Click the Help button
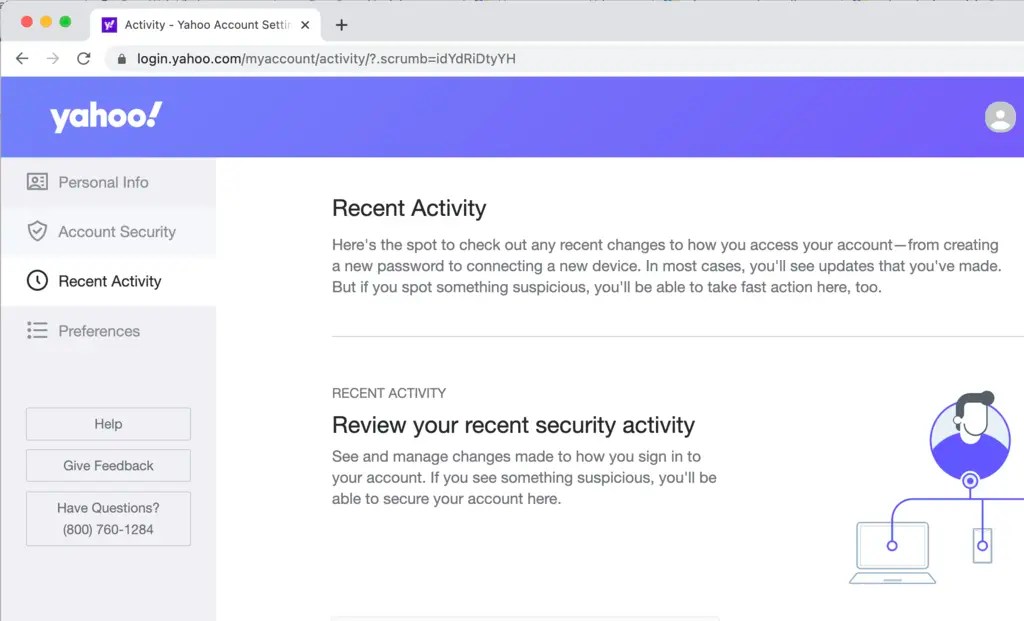 (107, 423)
